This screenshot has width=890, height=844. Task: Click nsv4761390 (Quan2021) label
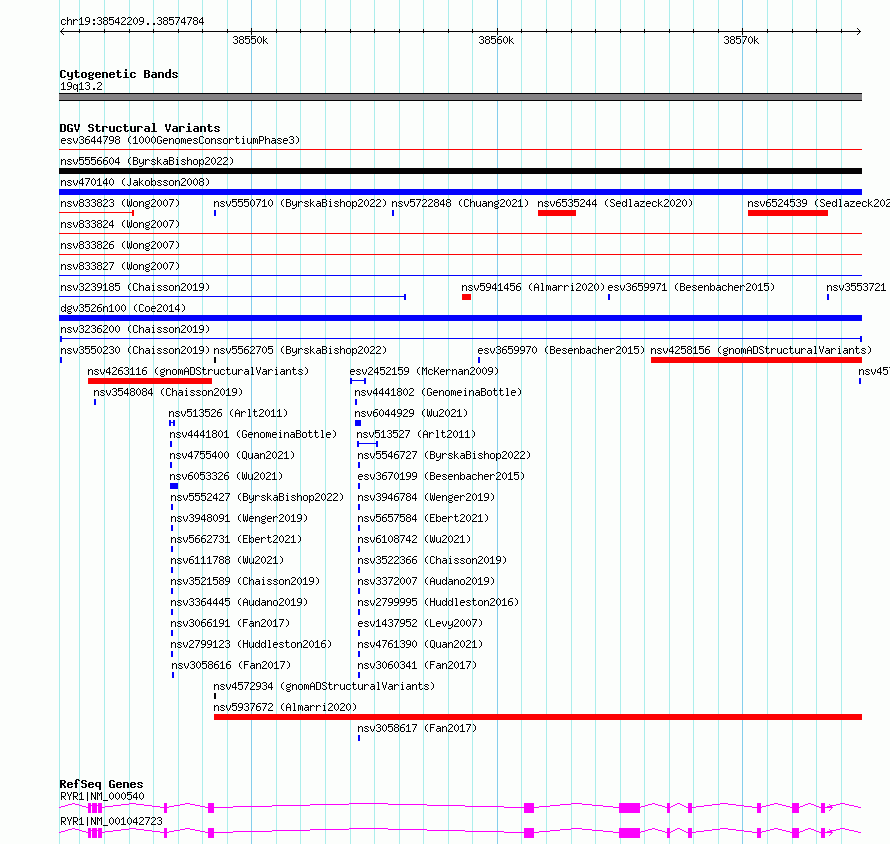pyautogui.click(x=420, y=644)
